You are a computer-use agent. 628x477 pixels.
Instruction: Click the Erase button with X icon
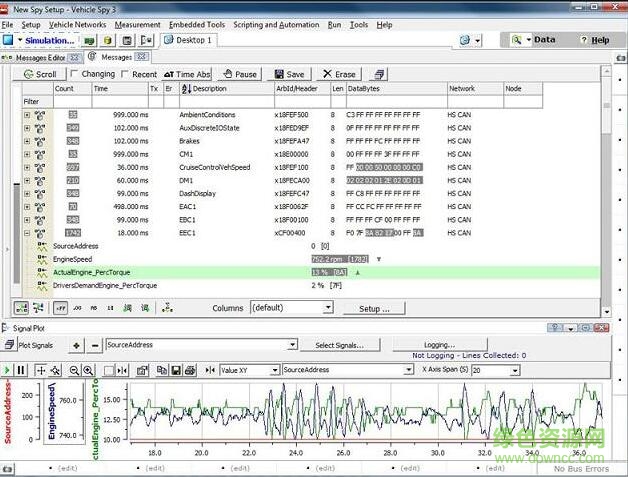338,74
